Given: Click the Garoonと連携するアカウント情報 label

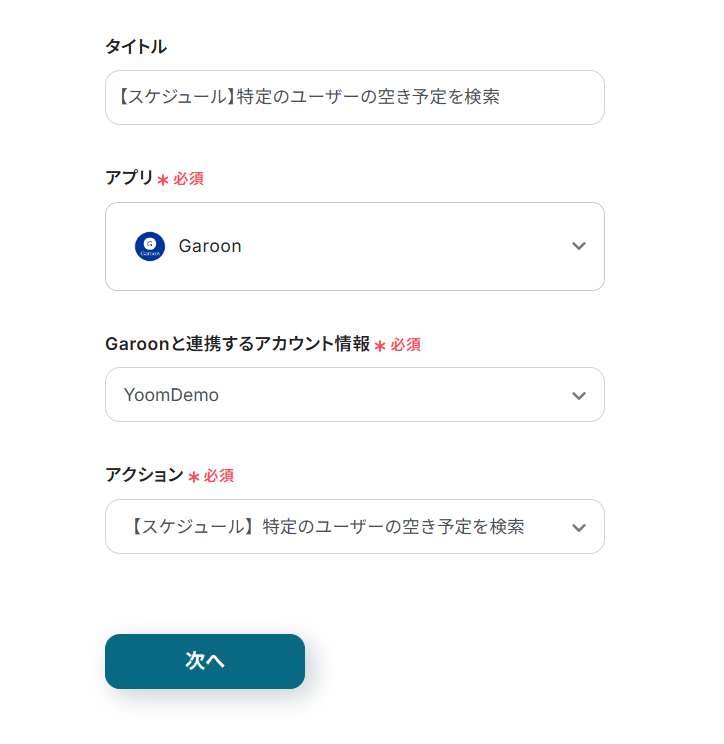Looking at the screenshot, I should pos(237,344).
